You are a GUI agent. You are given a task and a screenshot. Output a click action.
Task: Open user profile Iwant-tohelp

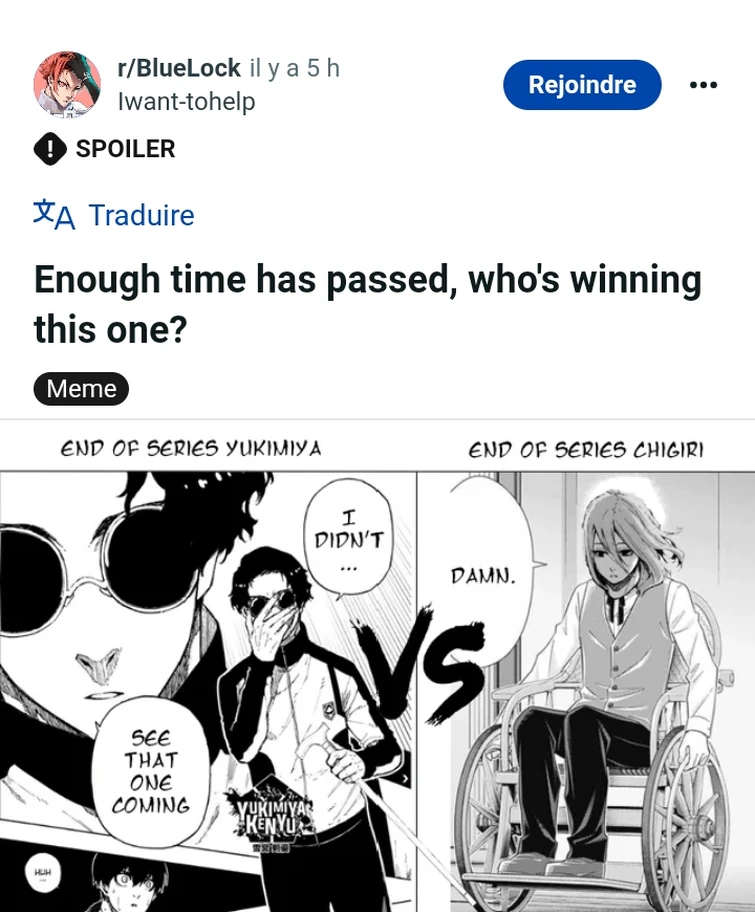187,102
